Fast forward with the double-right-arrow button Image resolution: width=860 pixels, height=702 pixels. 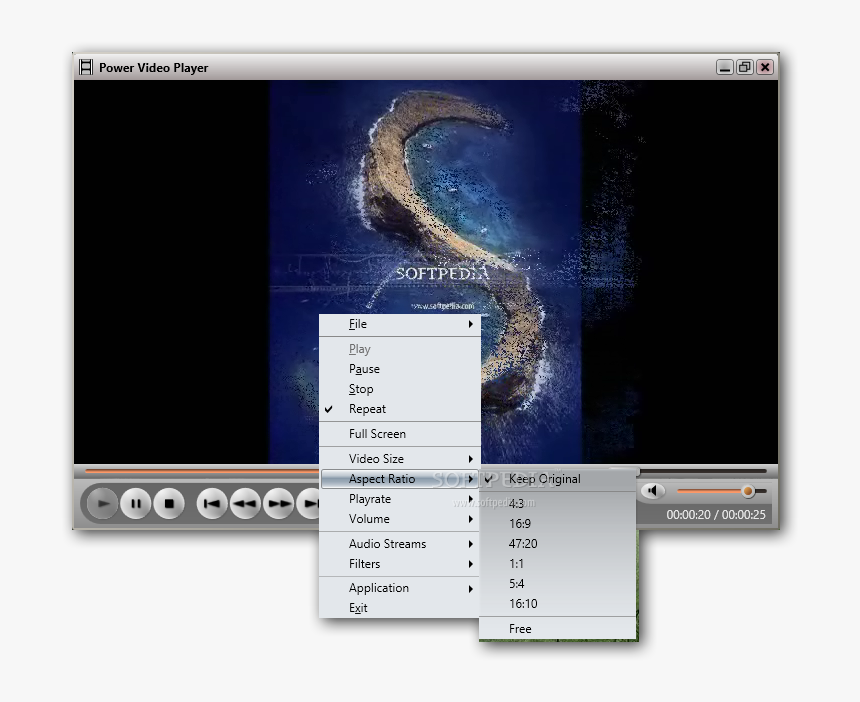pyautogui.click(x=279, y=503)
